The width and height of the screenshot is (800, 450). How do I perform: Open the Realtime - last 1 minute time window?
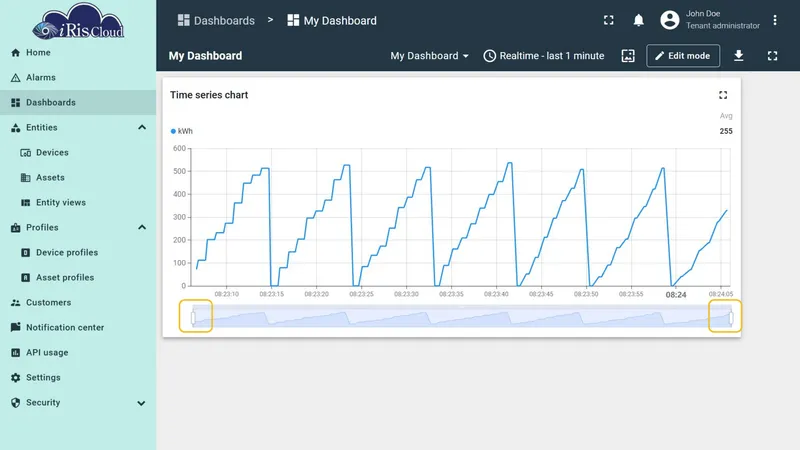point(544,56)
